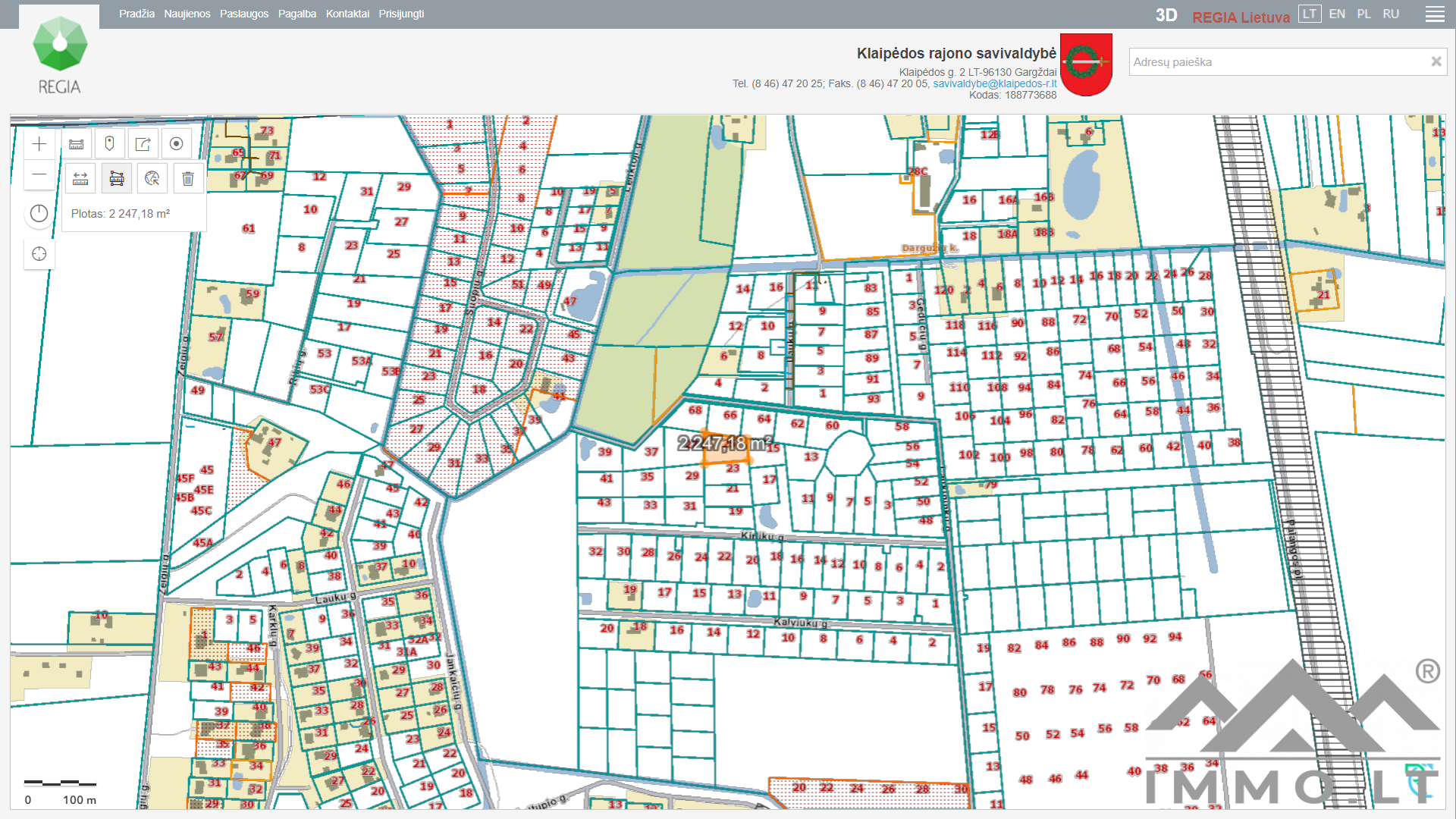Zoom out the map with minus button

(39, 175)
